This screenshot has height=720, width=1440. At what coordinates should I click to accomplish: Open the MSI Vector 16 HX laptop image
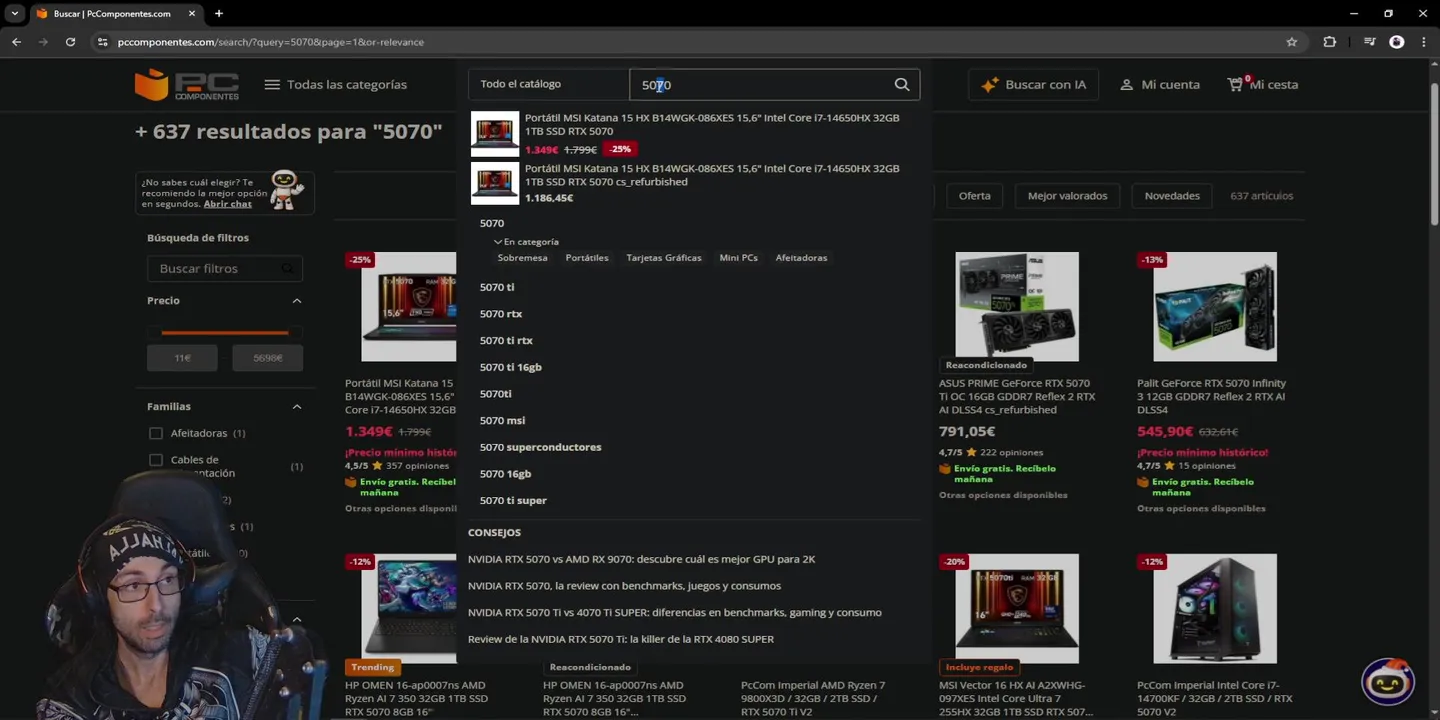(x=1017, y=608)
